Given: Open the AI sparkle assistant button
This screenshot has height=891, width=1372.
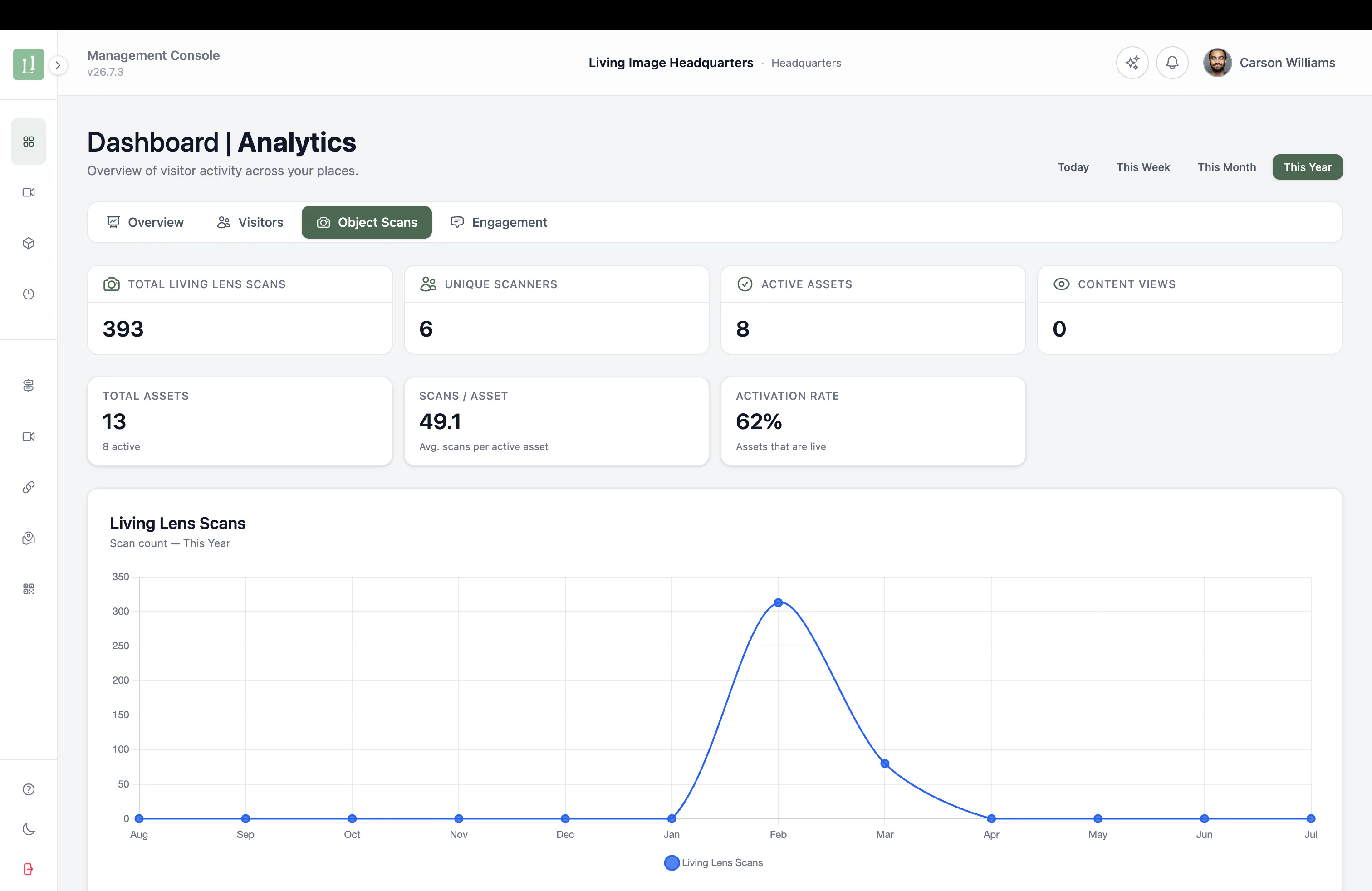Looking at the screenshot, I should click(x=1132, y=63).
